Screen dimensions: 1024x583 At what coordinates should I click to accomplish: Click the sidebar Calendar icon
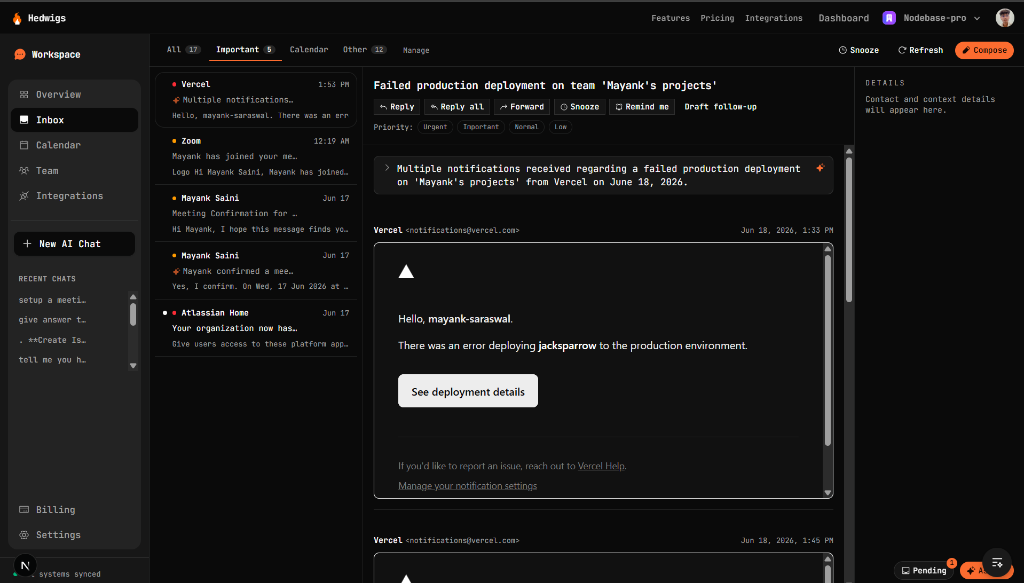pos(24,145)
